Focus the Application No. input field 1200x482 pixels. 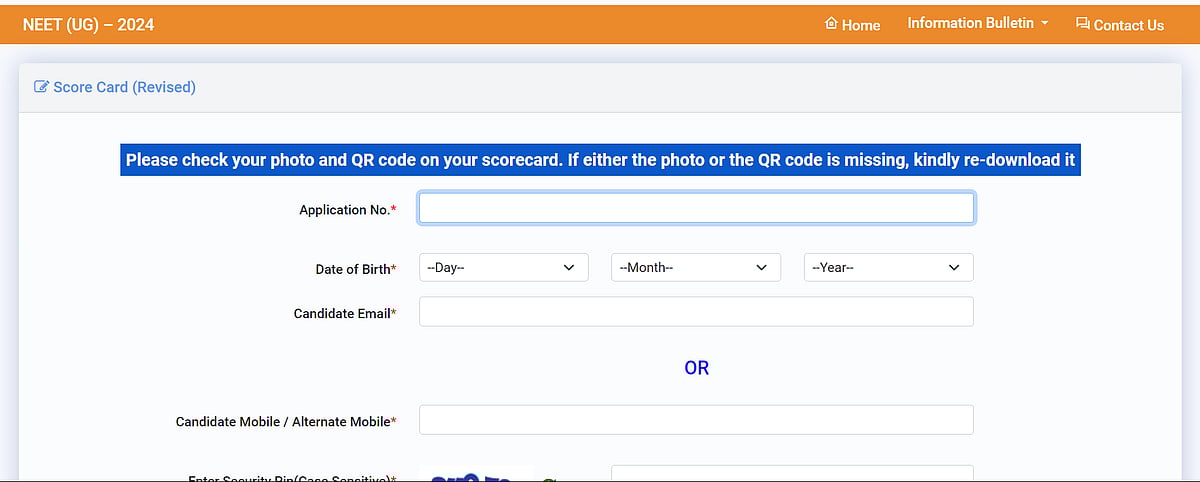click(x=696, y=208)
